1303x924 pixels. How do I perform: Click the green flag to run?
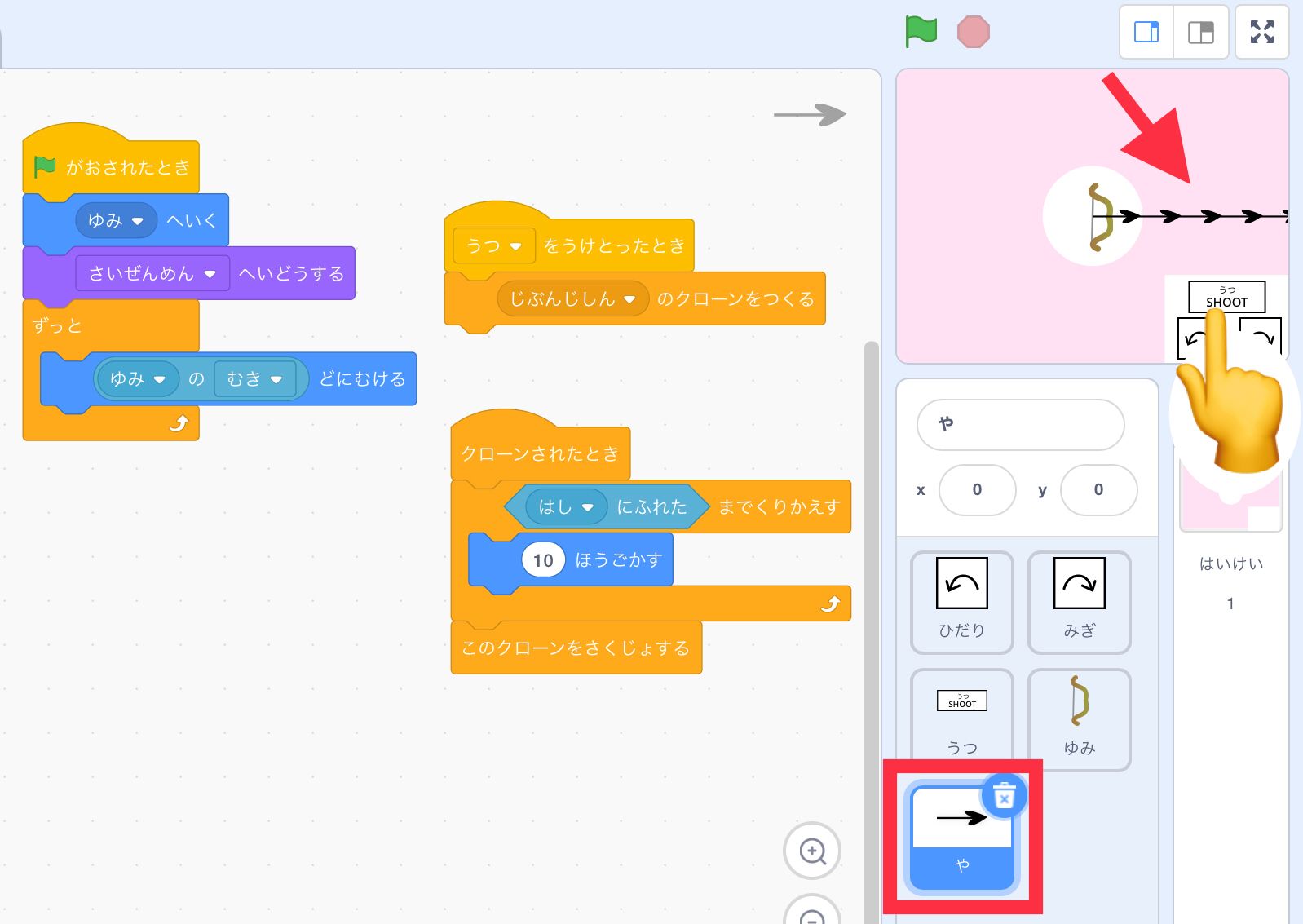pos(921,32)
